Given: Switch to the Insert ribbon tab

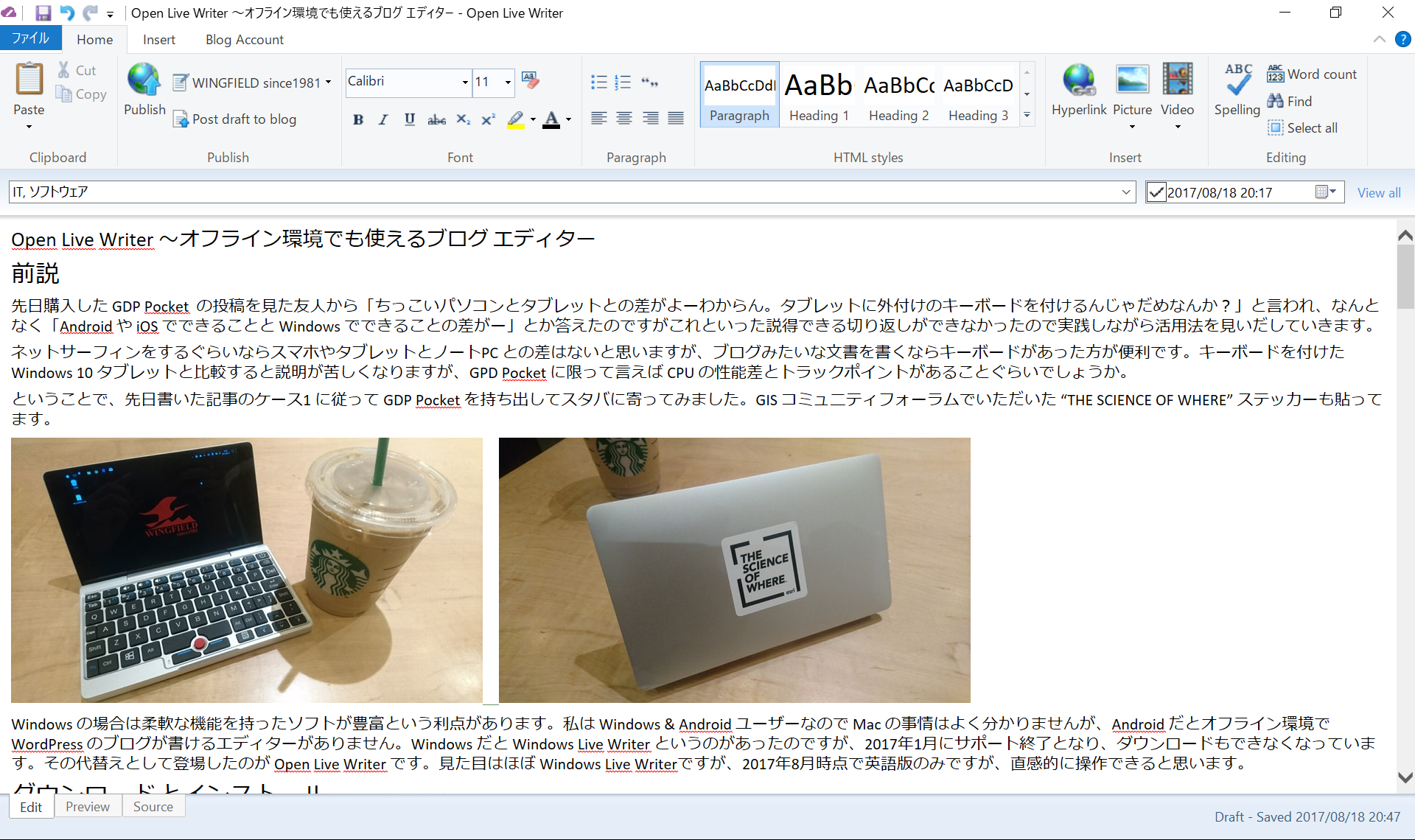Looking at the screenshot, I should point(158,40).
